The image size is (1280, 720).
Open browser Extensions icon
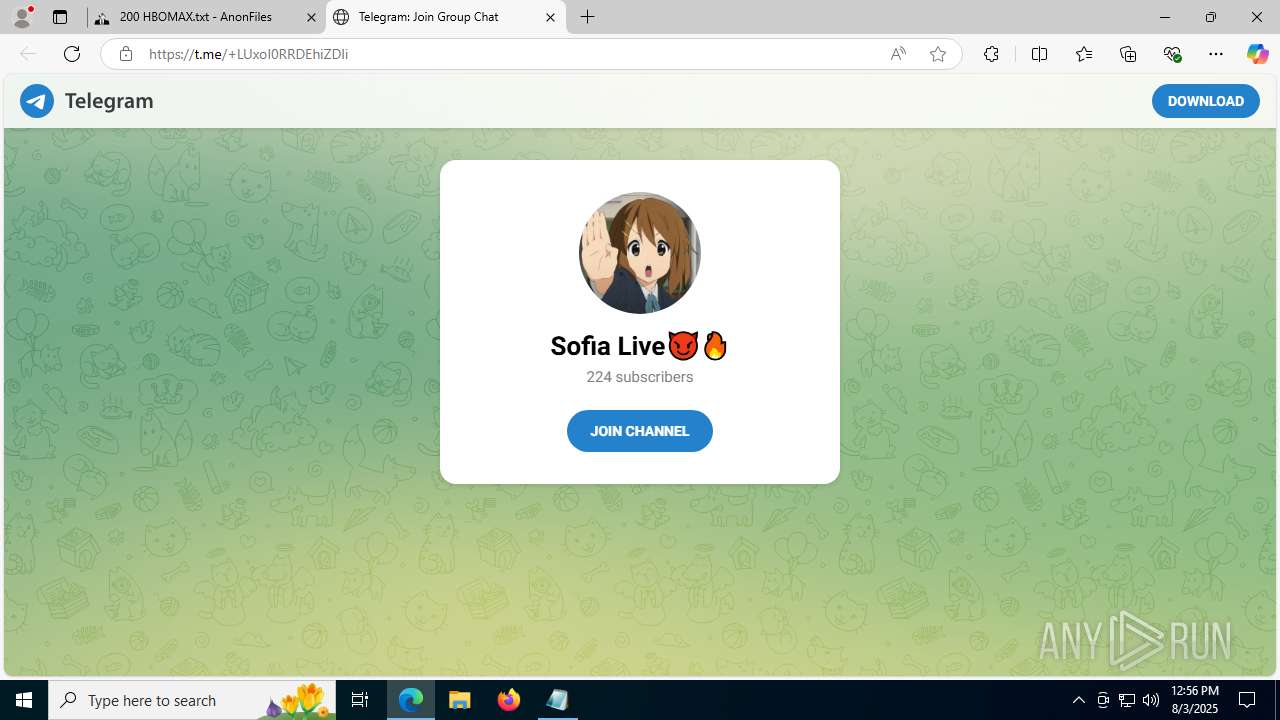pyautogui.click(x=991, y=54)
